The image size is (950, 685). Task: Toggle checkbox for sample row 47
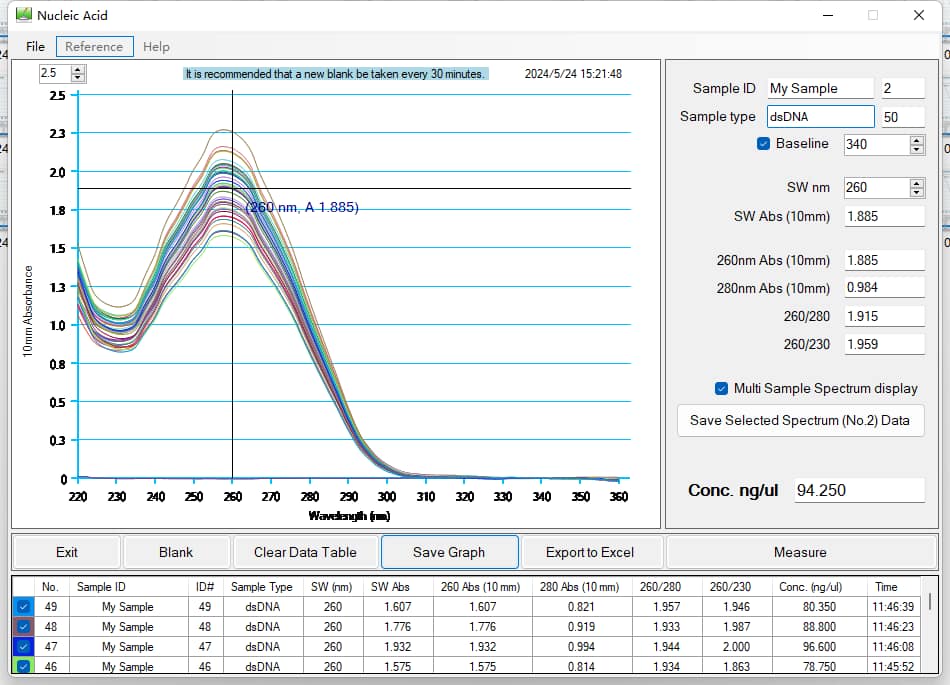click(x=24, y=647)
